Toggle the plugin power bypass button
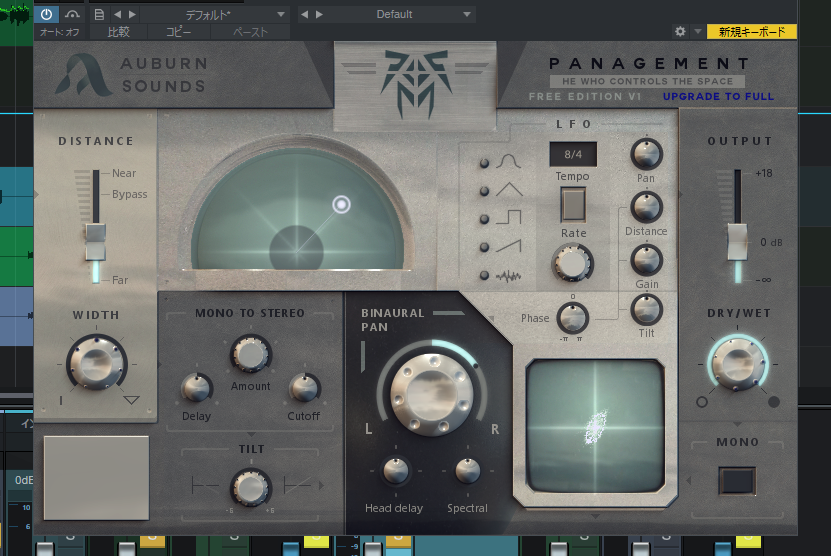 [x=47, y=14]
